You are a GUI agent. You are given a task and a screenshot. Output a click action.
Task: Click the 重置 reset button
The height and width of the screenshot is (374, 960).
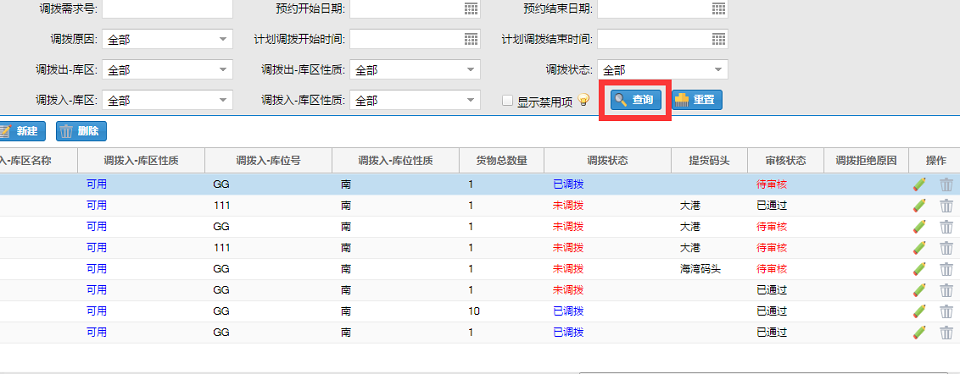pos(697,100)
